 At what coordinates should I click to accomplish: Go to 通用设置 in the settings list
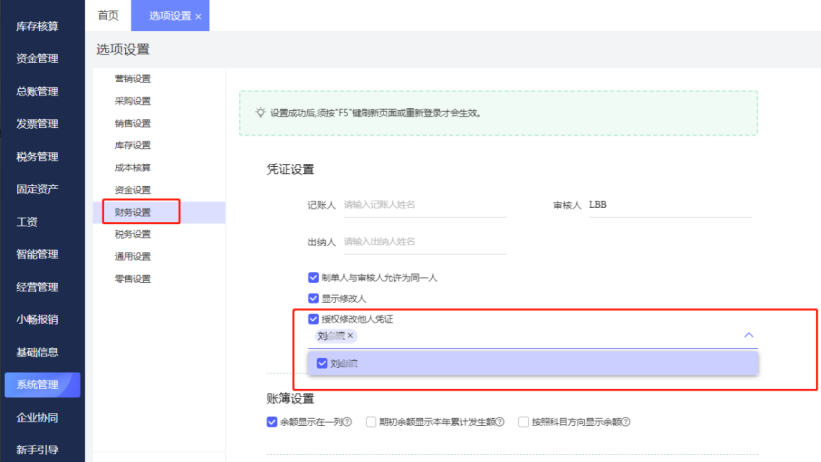(x=133, y=256)
